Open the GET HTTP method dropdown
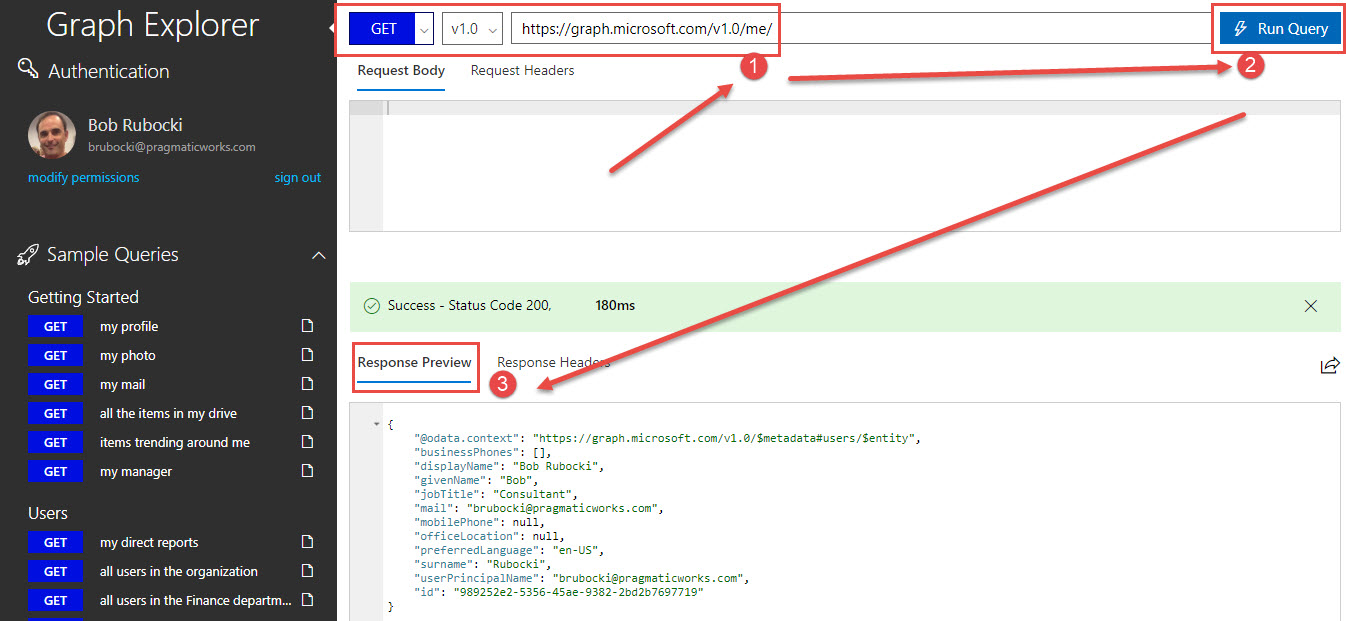This screenshot has height=621, width=1346. [425, 28]
